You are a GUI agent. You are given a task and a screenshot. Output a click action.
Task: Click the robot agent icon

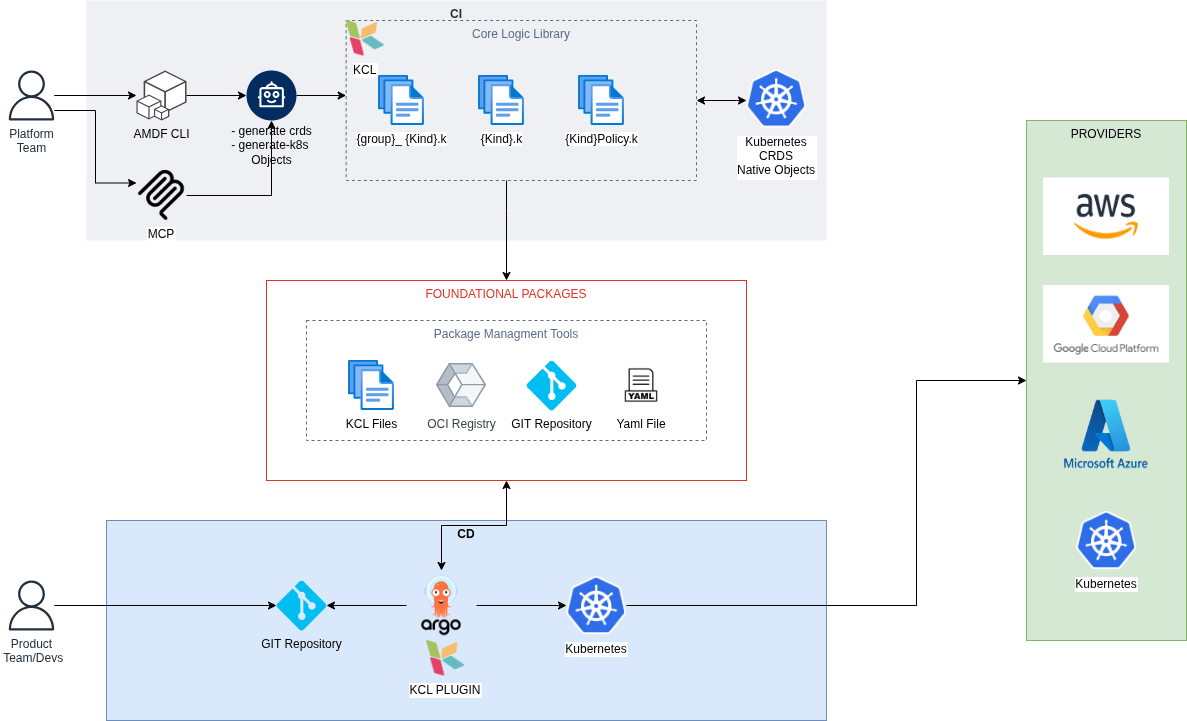coord(271,95)
